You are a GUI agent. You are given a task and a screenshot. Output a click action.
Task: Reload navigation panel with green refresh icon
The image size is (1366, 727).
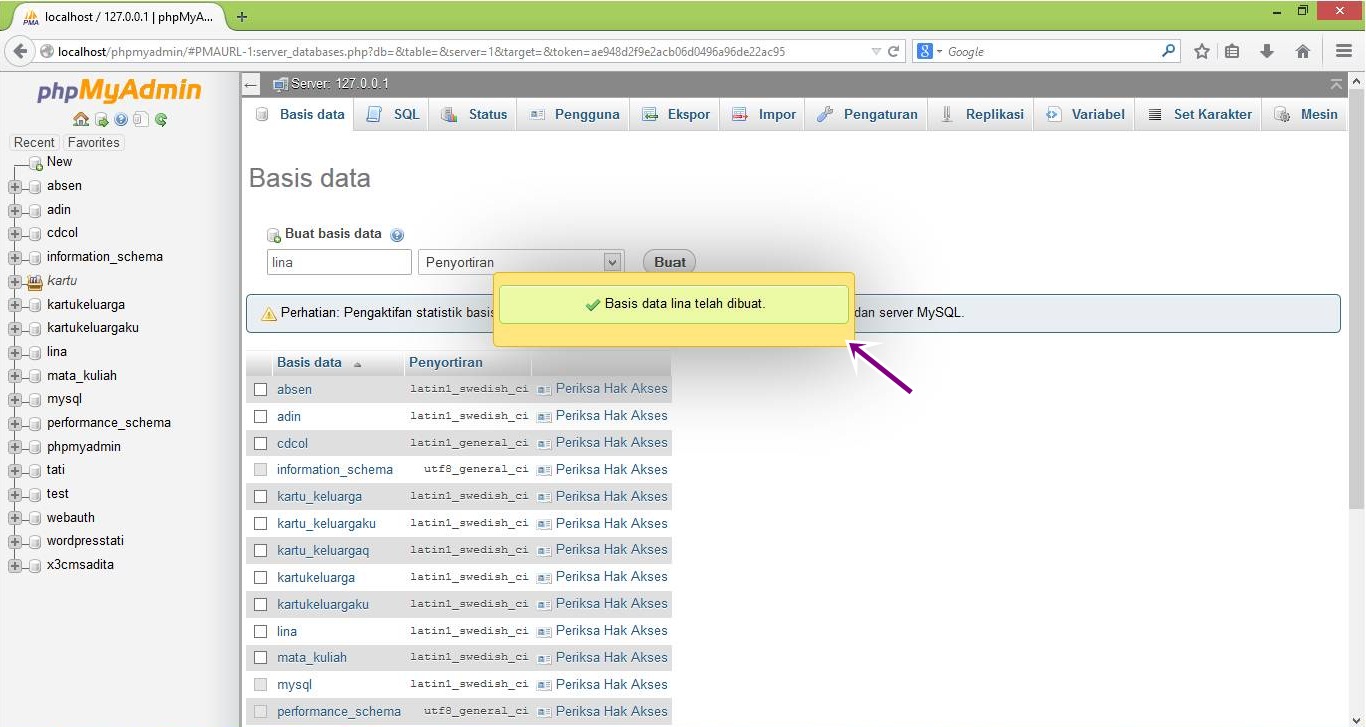point(160,120)
